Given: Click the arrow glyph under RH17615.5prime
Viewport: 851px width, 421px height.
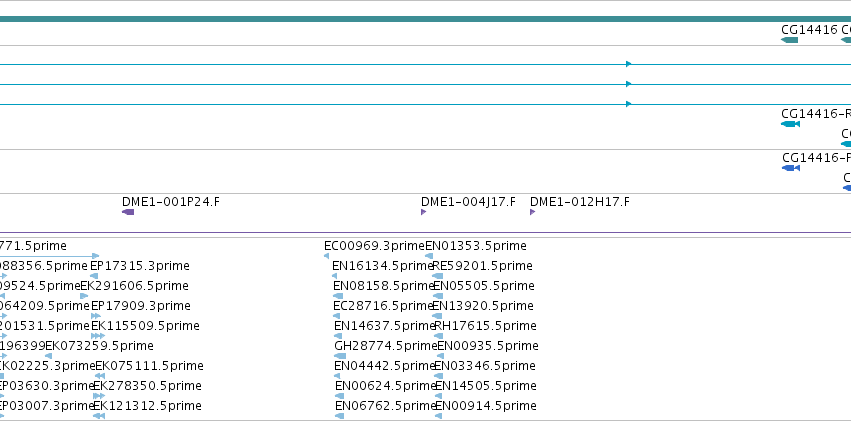Looking at the screenshot, I should (439, 336).
